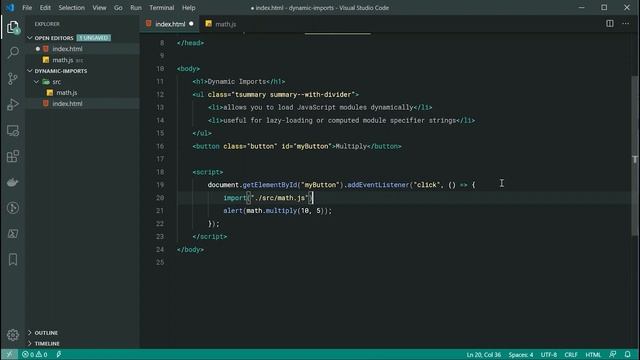
Task: Open the Search view icon
Action: 13,53
